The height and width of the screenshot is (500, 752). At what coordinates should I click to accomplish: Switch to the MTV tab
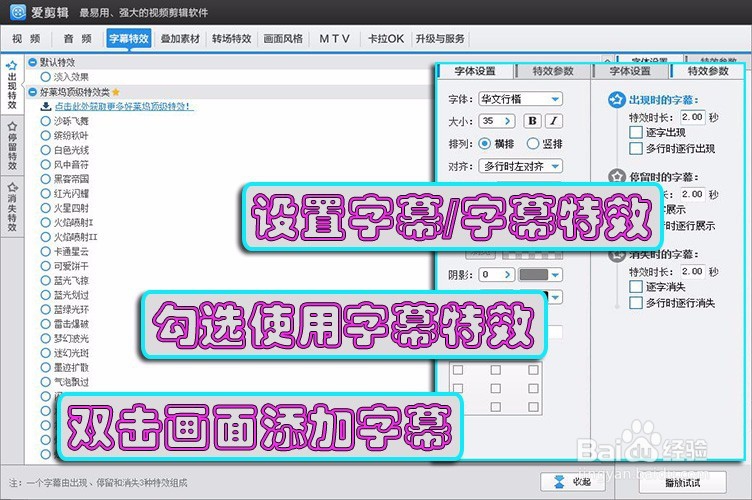[x=334, y=39]
